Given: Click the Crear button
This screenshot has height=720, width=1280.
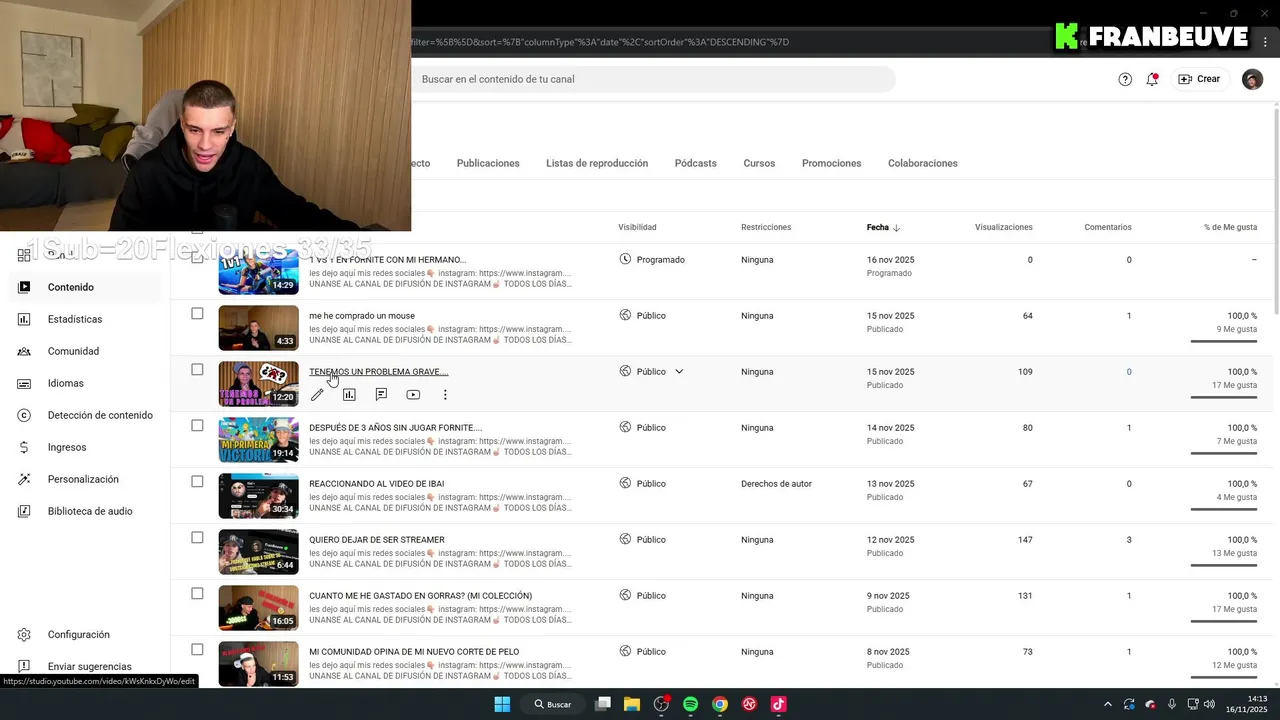Looking at the screenshot, I should pyautogui.click(x=1199, y=79).
